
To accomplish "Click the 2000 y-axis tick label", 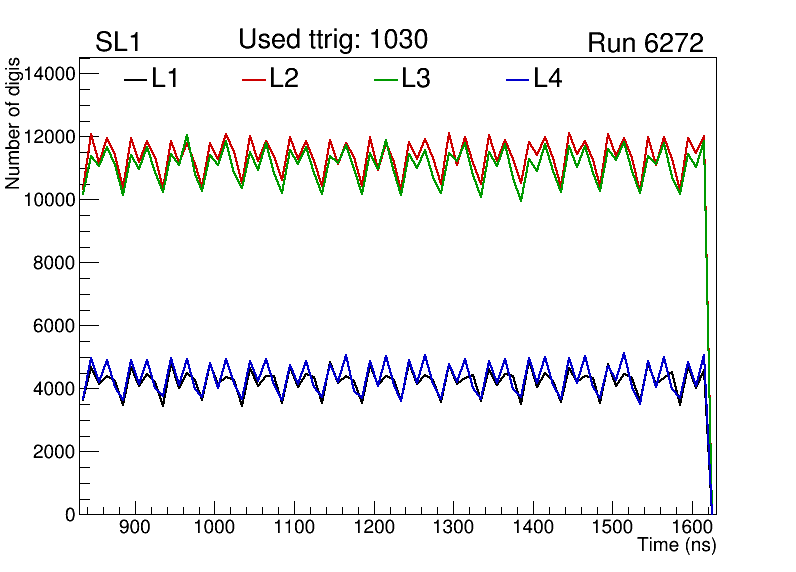I will coord(54,452).
